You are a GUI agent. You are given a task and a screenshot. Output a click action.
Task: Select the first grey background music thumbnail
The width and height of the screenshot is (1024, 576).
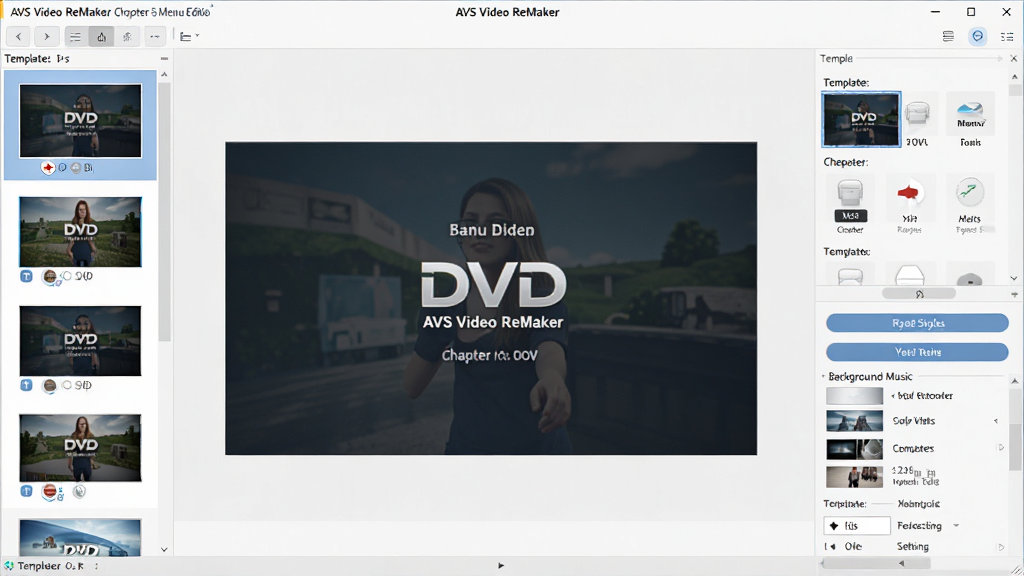coord(854,396)
